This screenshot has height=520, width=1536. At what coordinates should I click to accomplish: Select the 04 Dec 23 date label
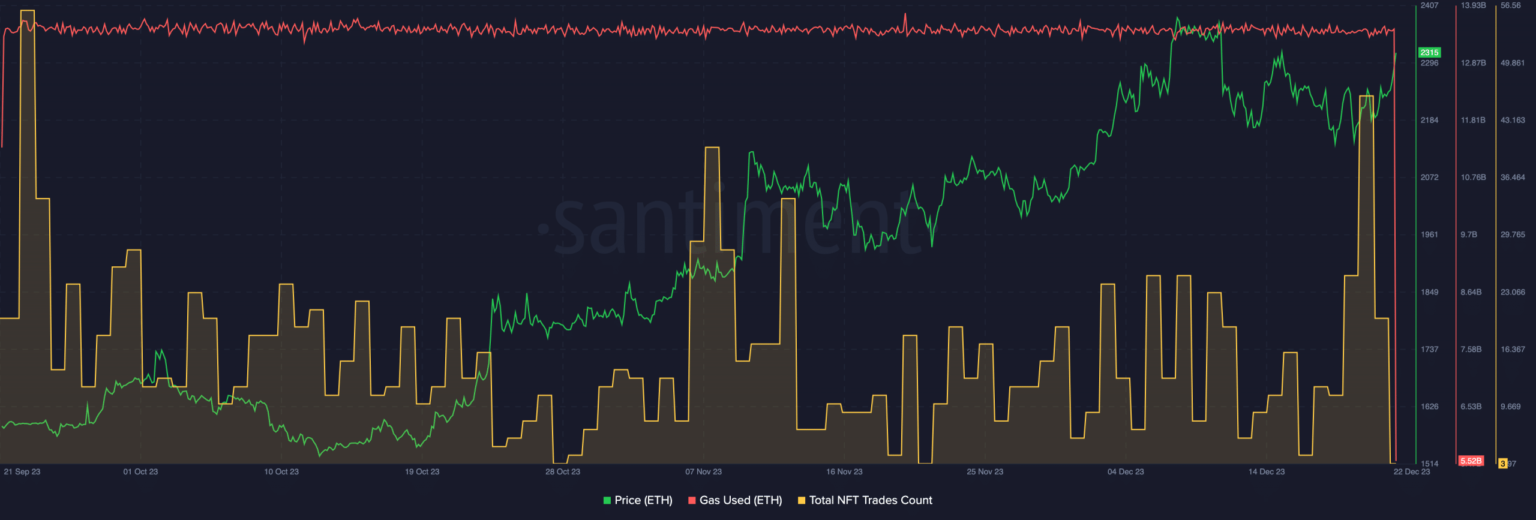1126,471
